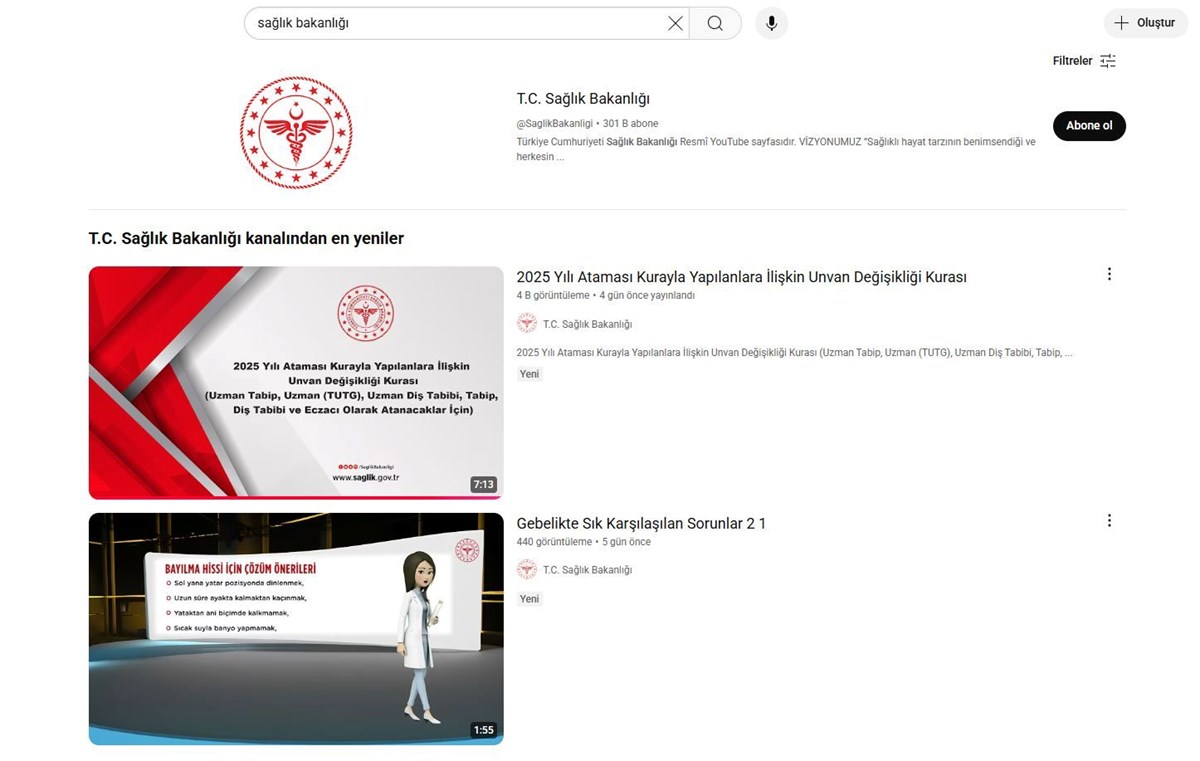The image size is (1200, 761).
Task: Click the 4 B görüntüleme view count text
Action: (553, 296)
